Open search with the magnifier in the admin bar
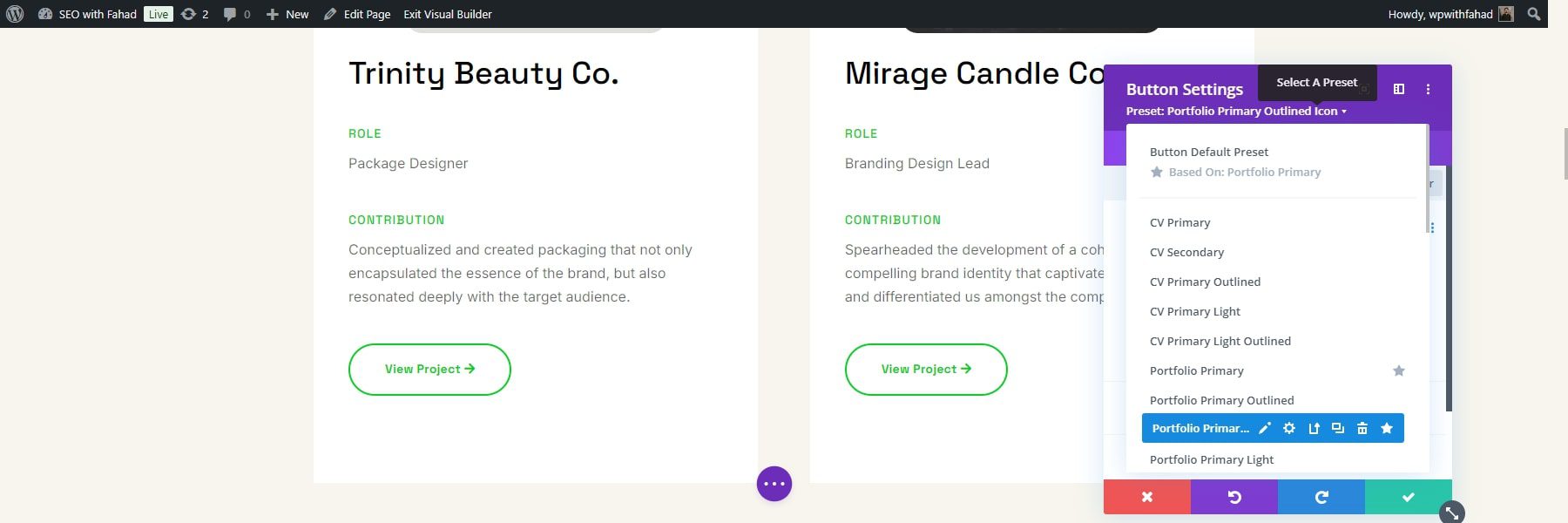 [x=1535, y=14]
